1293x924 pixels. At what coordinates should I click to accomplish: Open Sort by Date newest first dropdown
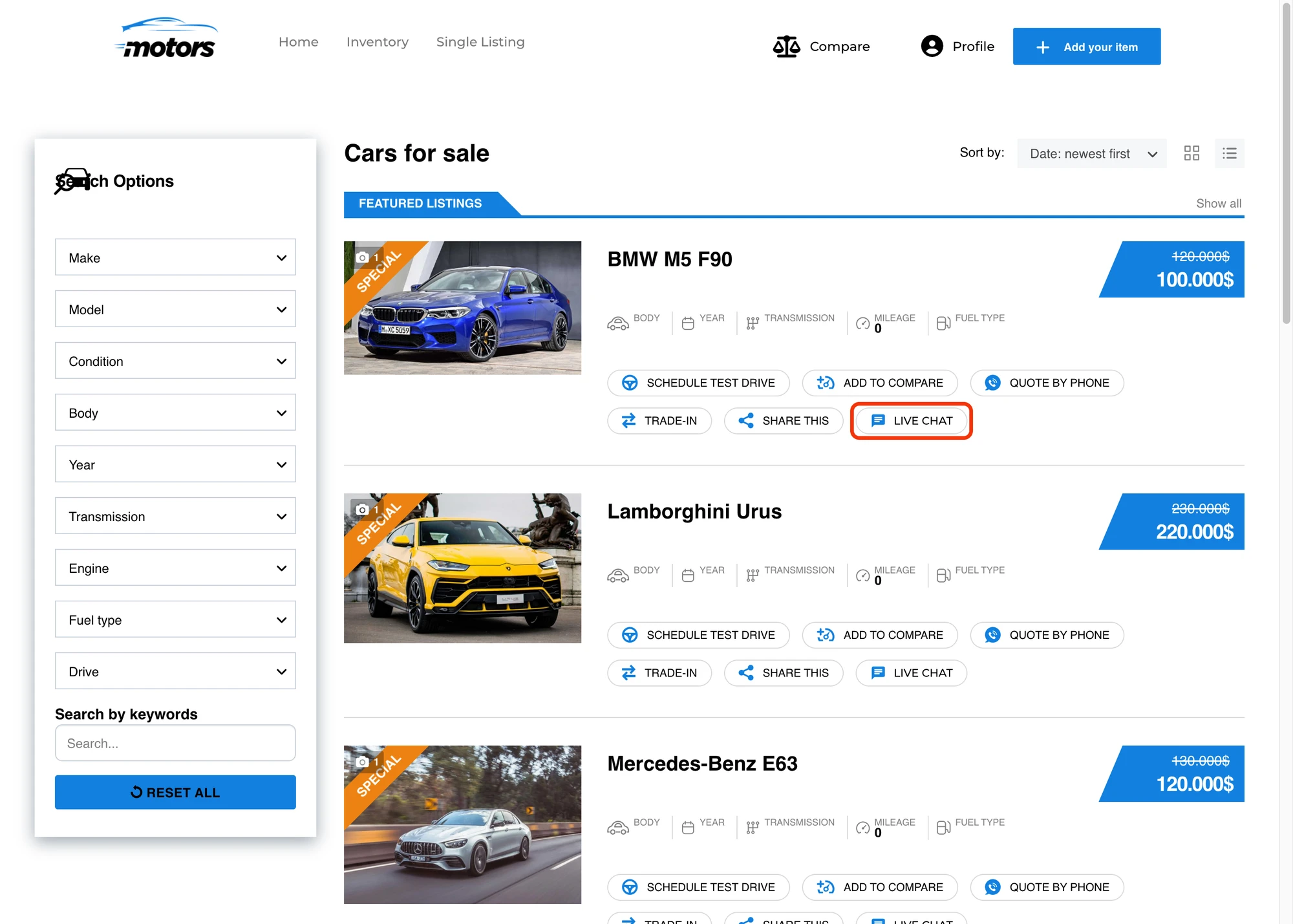pos(1092,154)
